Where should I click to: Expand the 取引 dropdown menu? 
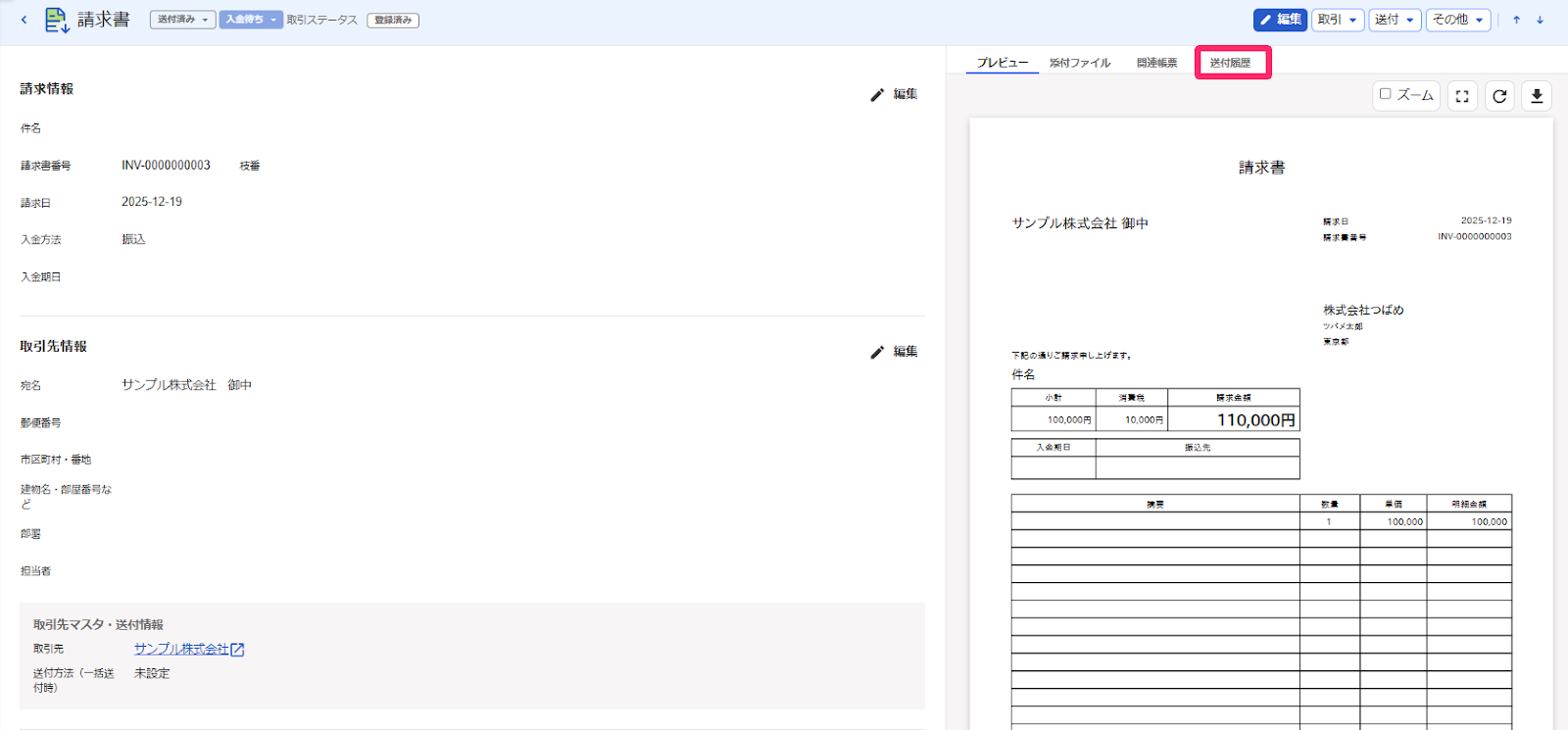[x=1338, y=20]
